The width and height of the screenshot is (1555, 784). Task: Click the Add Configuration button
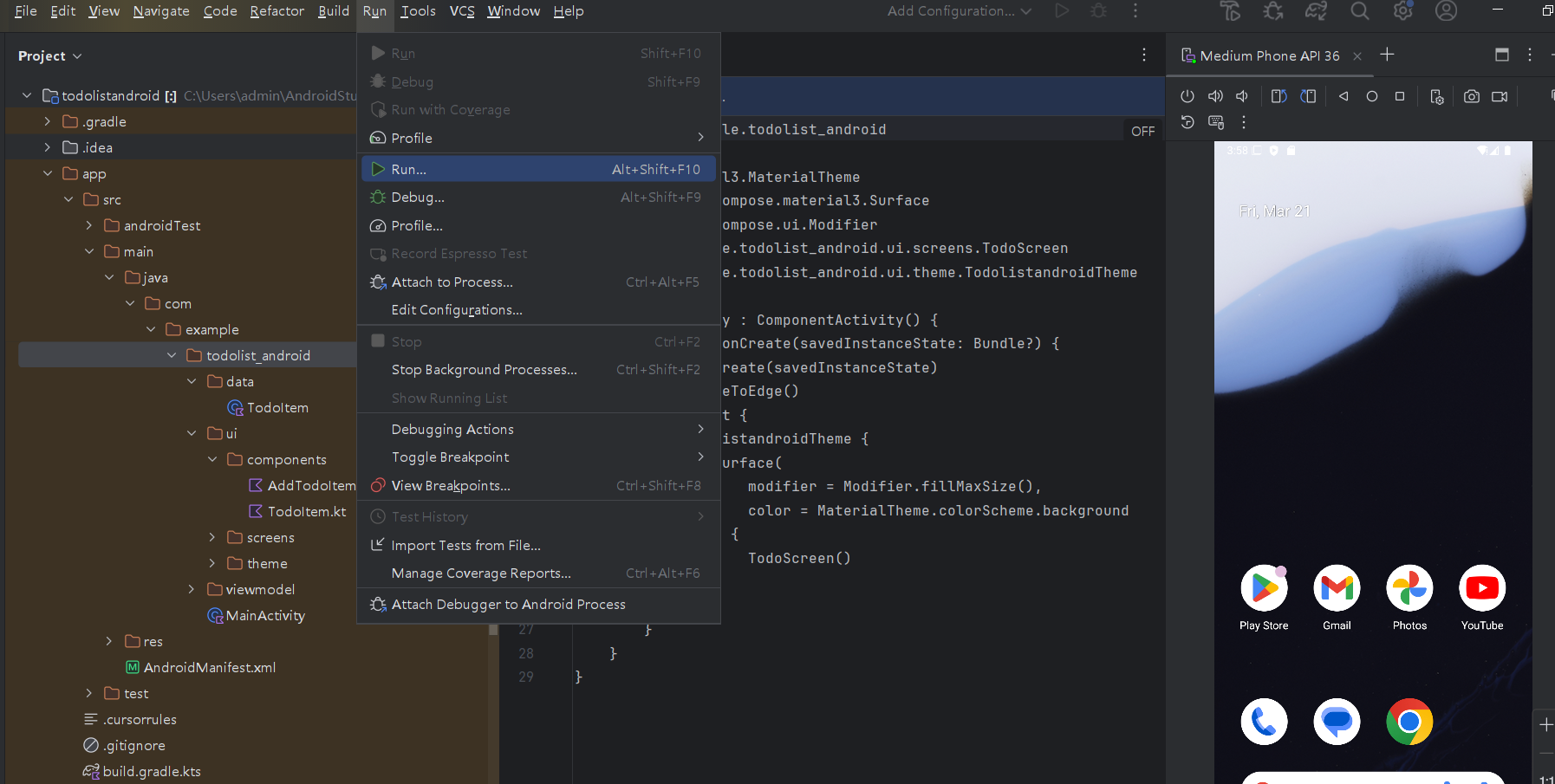(x=951, y=11)
